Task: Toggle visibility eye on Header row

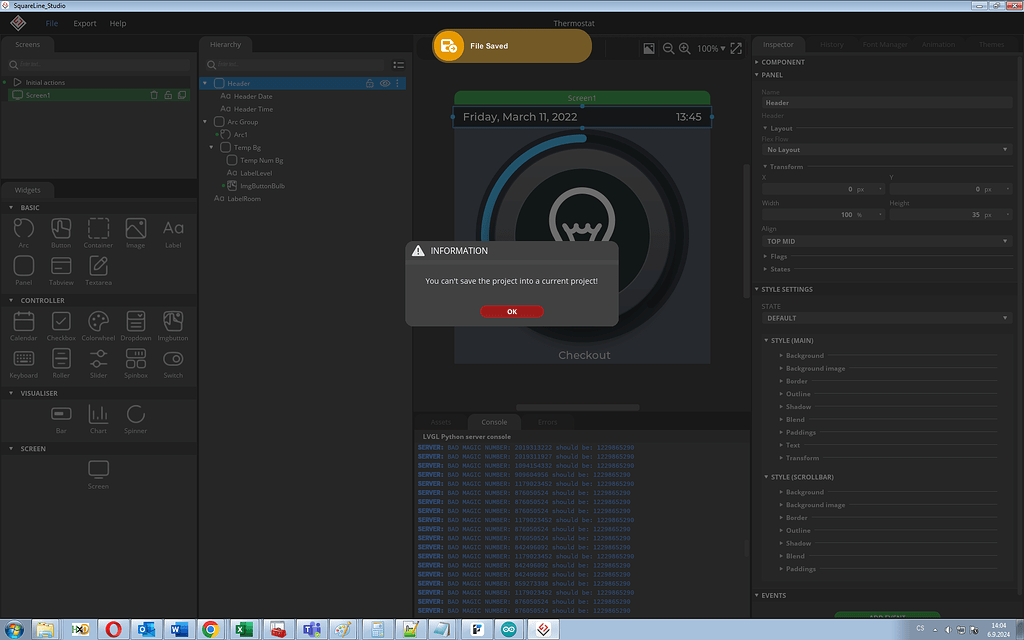Action: 385,84
